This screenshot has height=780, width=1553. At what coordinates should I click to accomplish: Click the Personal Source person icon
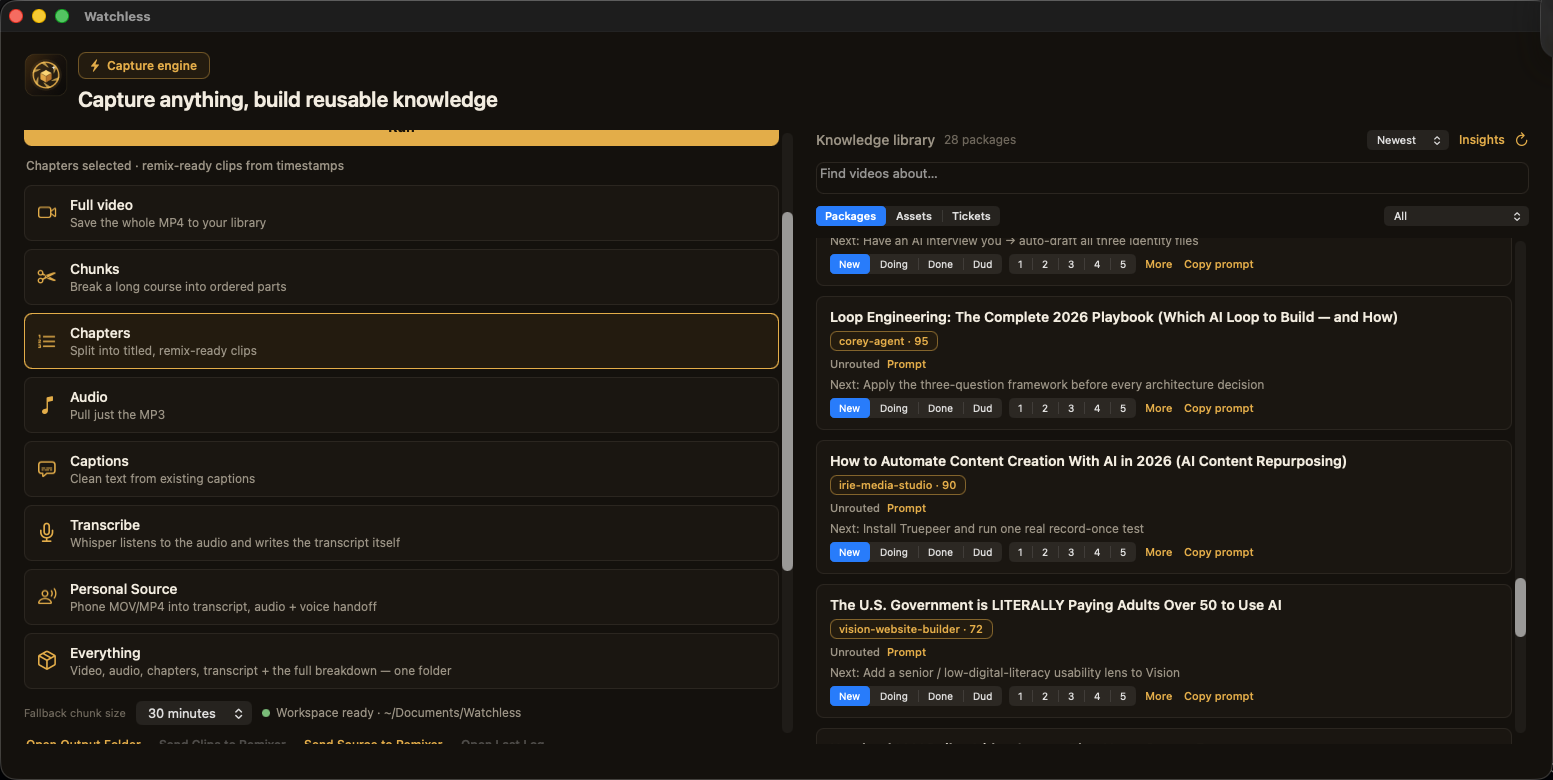tap(47, 597)
